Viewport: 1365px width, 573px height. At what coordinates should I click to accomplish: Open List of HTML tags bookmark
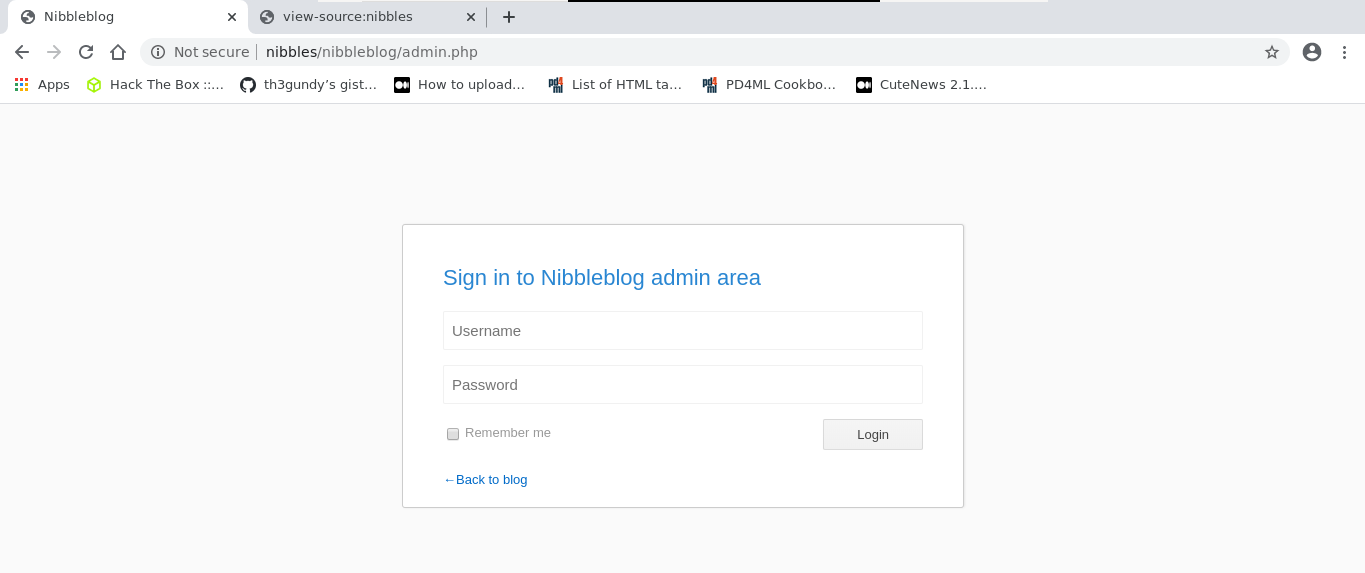click(x=616, y=85)
